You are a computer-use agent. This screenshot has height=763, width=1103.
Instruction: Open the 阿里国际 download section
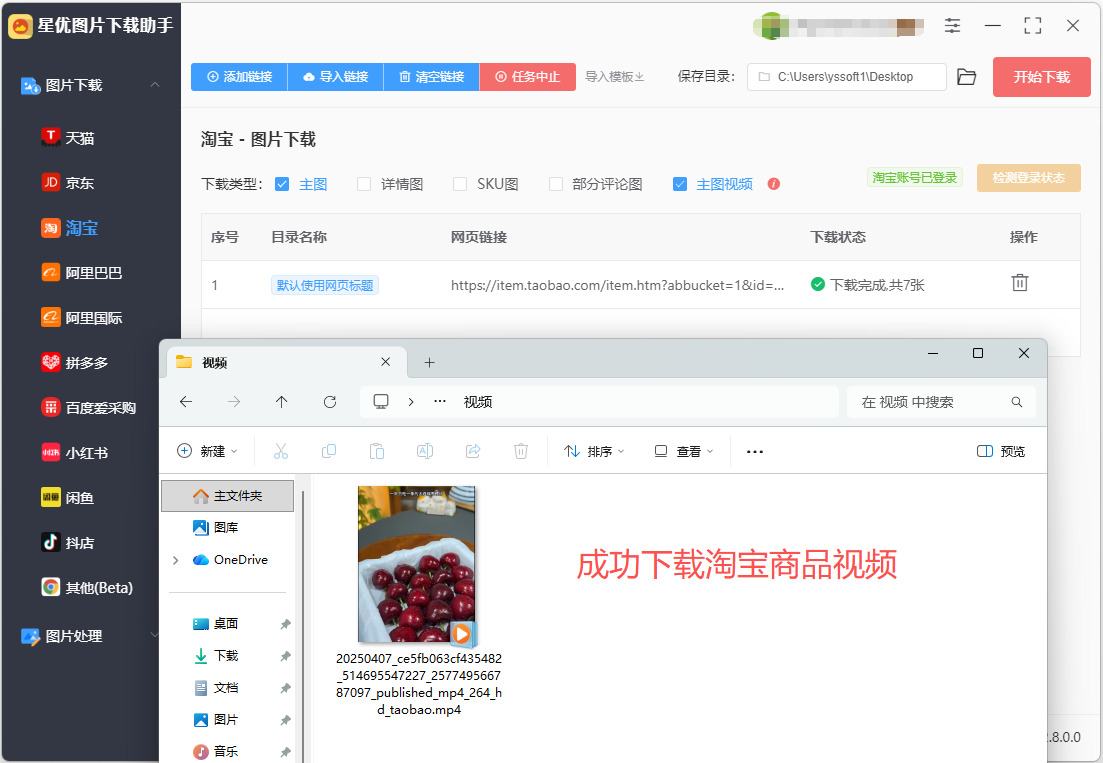tap(82, 318)
